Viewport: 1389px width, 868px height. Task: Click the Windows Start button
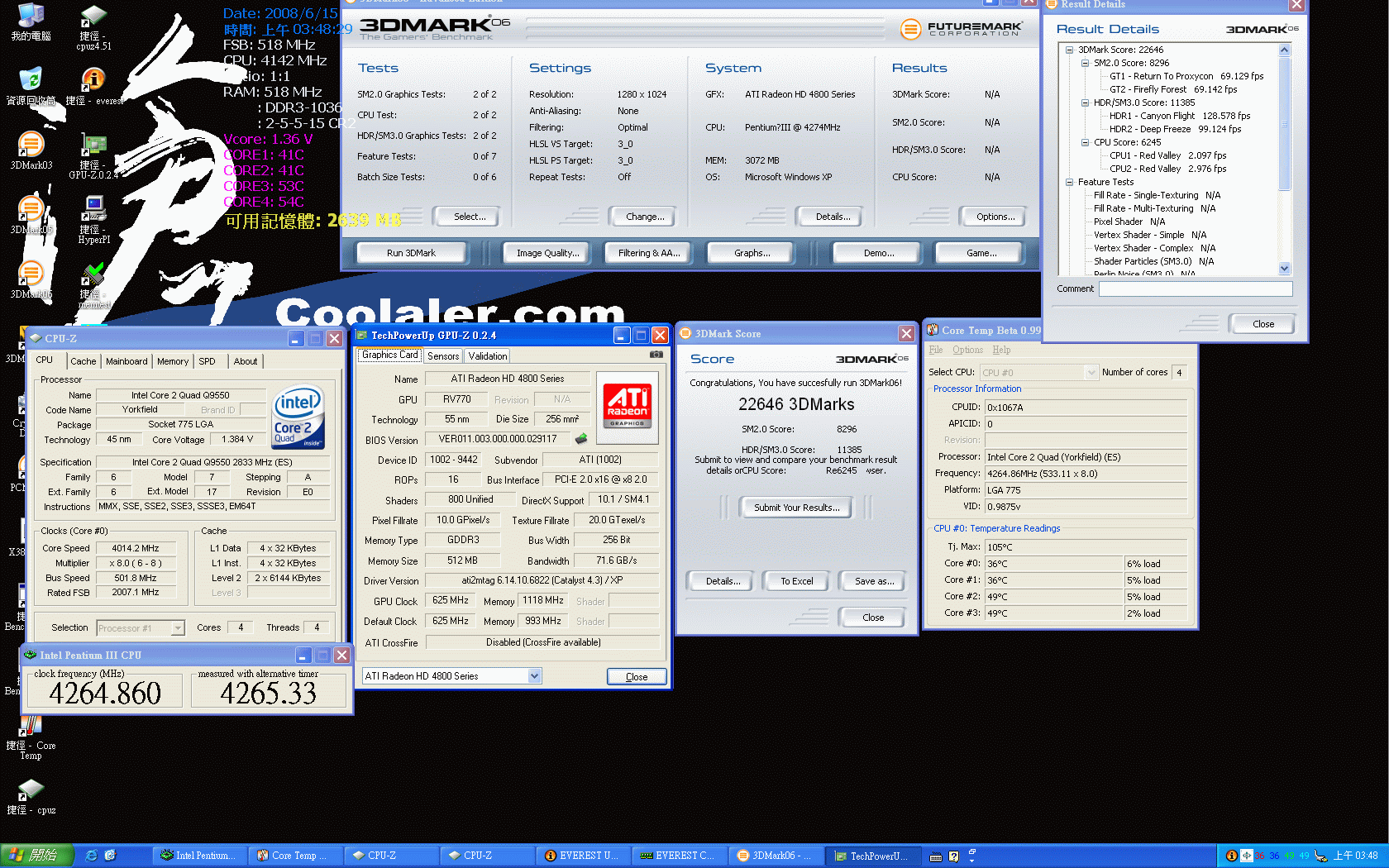37,856
